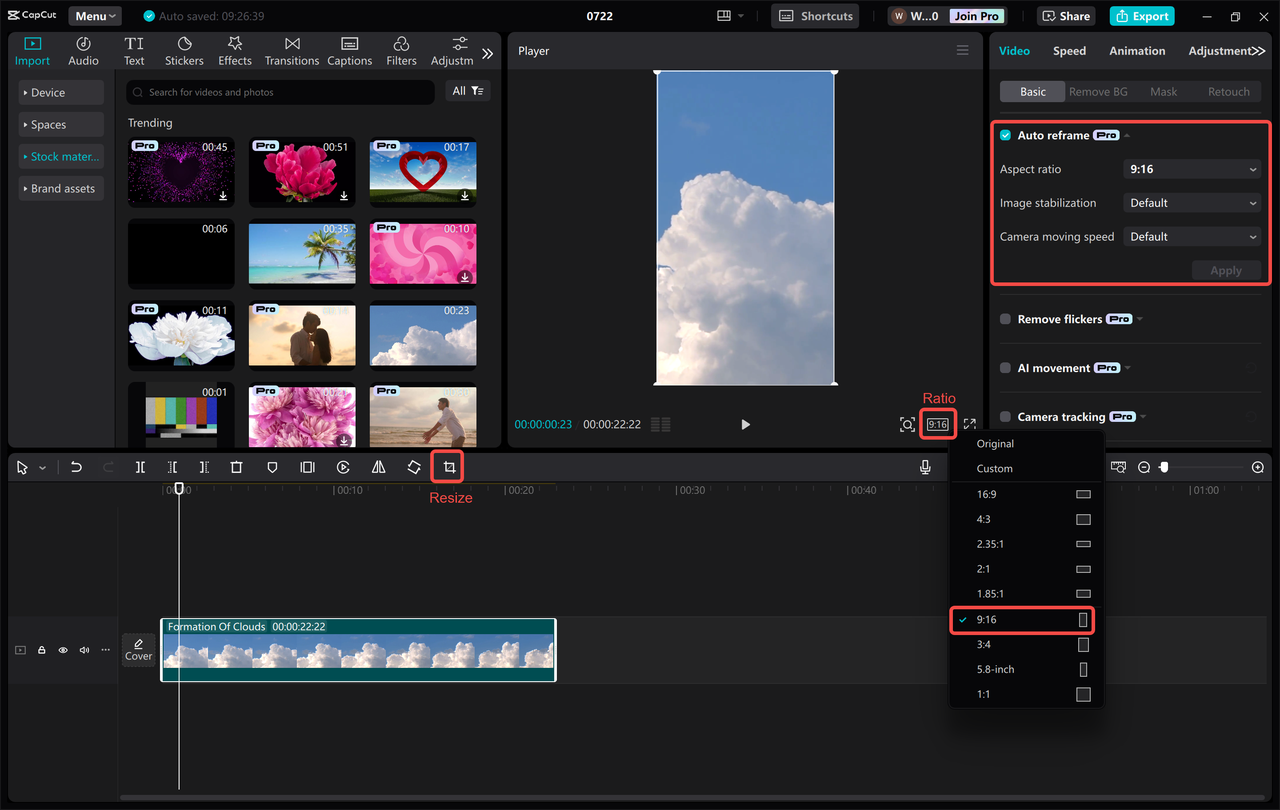Select the Delete icon above the timeline
Image resolution: width=1280 pixels, height=810 pixels.
coord(236,466)
